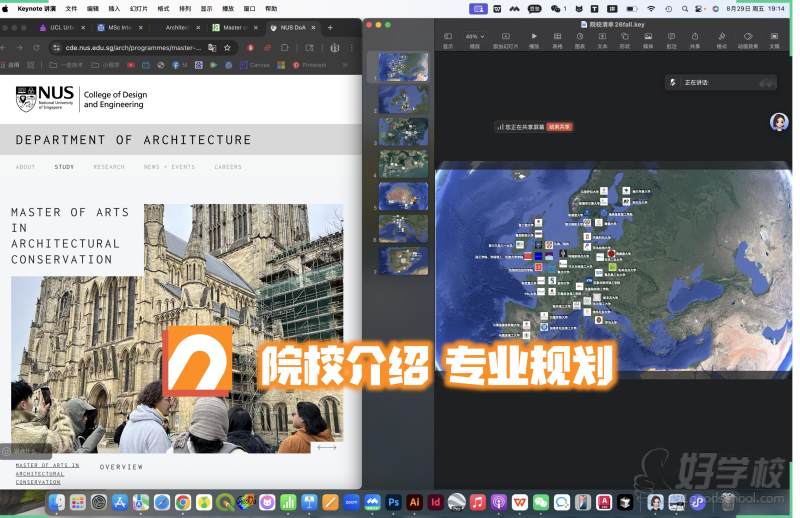Open the Share menu in Keynote toolbar
This screenshot has height=518, width=800.
[x=695, y=37]
